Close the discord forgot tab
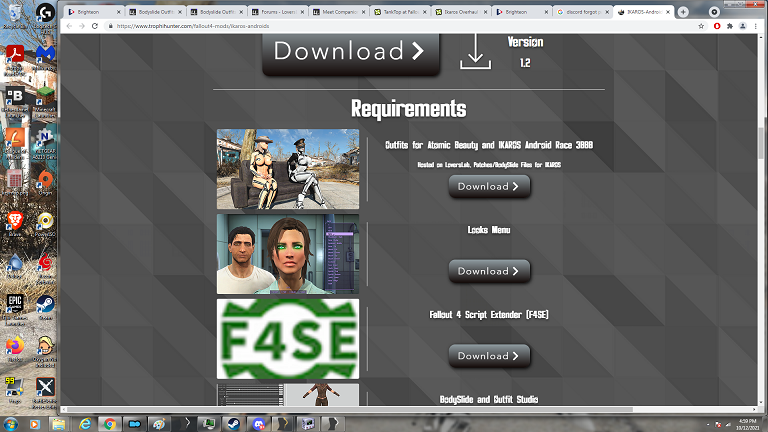Screen dimensions: 768x432 pos(607,12)
